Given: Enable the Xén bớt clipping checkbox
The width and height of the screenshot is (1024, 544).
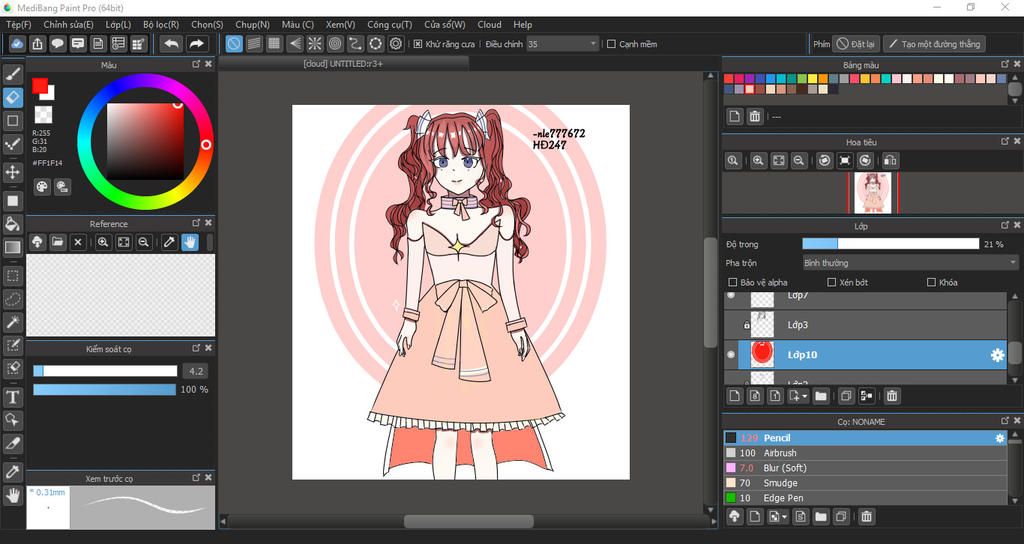Looking at the screenshot, I should [x=831, y=282].
